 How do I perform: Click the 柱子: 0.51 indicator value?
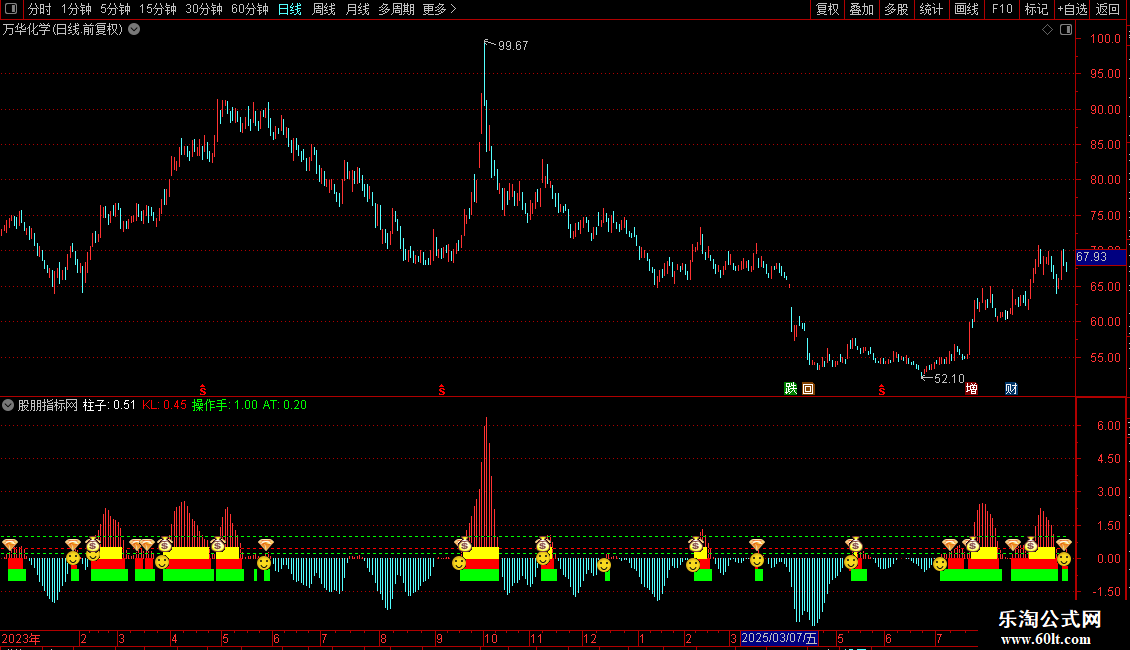[109, 405]
